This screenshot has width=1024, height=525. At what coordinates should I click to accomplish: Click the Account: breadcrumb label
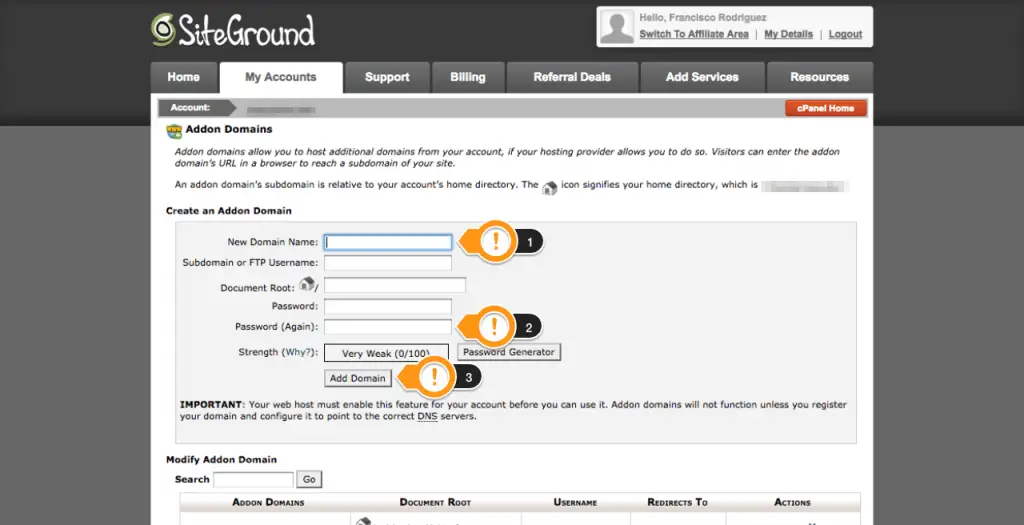(190, 108)
